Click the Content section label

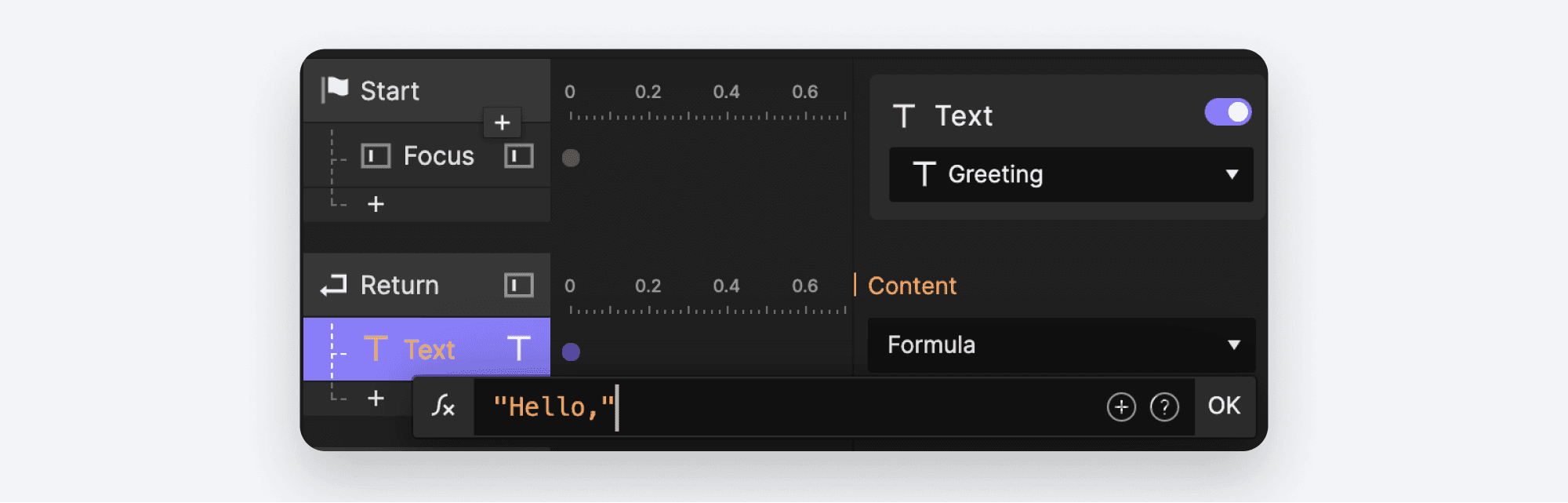tap(911, 286)
